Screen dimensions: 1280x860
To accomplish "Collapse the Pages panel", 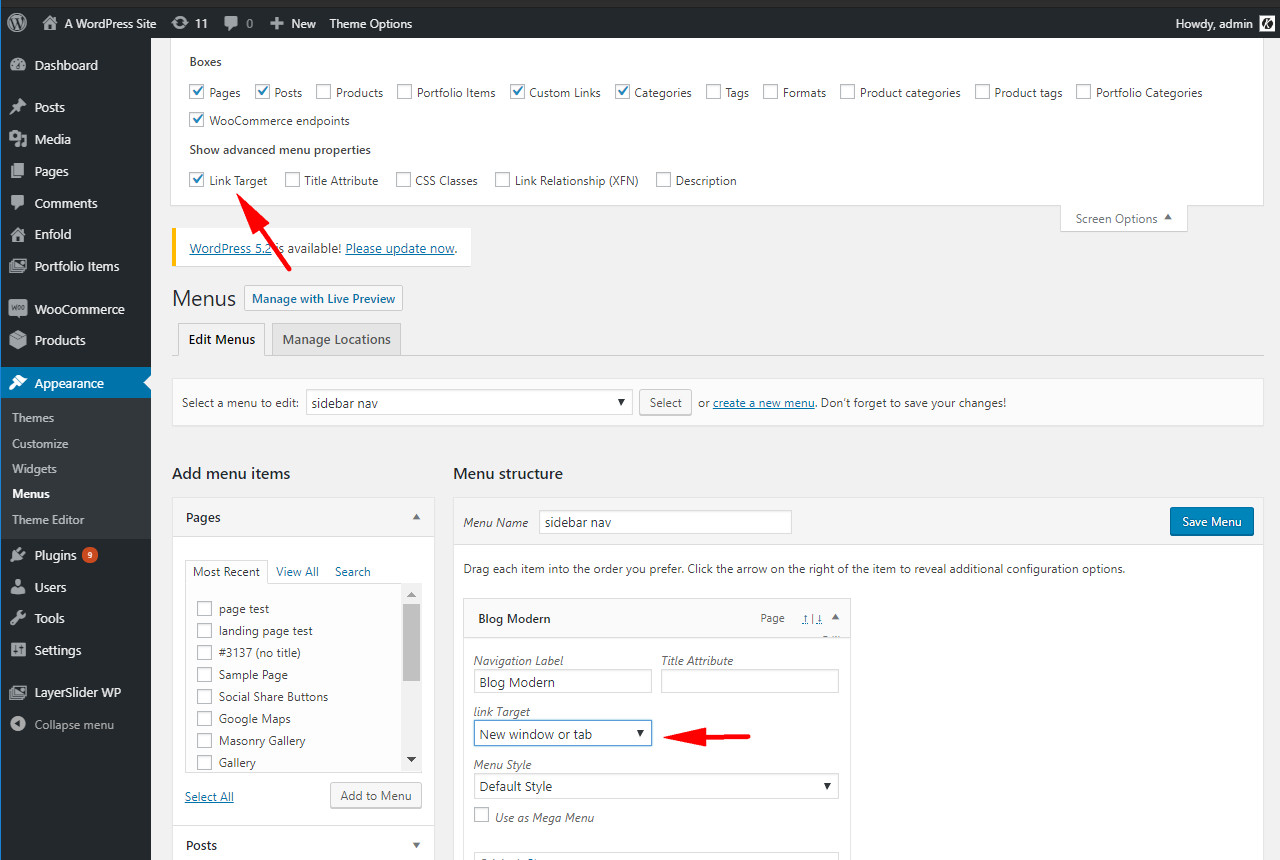I will (416, 518).
